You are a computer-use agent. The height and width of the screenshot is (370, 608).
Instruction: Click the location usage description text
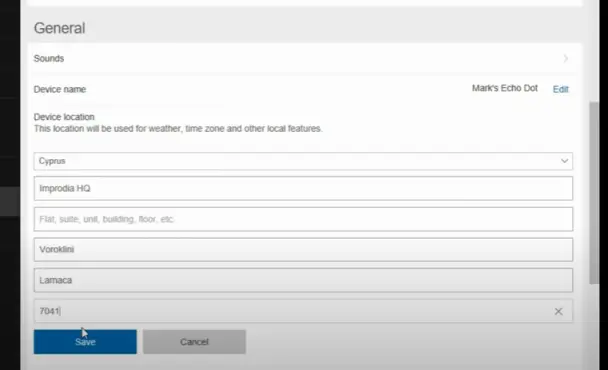point(178,129)
